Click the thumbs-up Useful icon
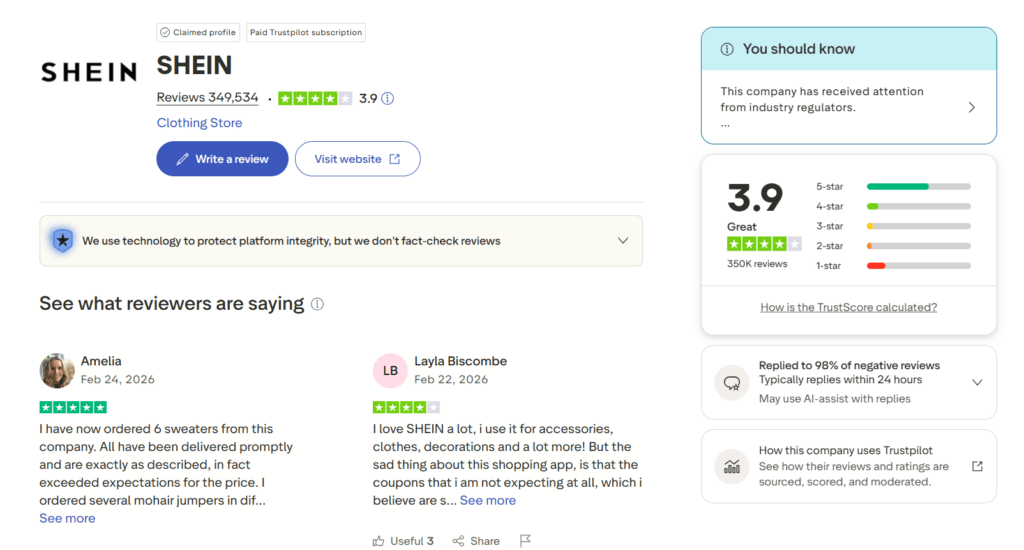The width and height of the screenshot is (1024, 550). [379, 541]
